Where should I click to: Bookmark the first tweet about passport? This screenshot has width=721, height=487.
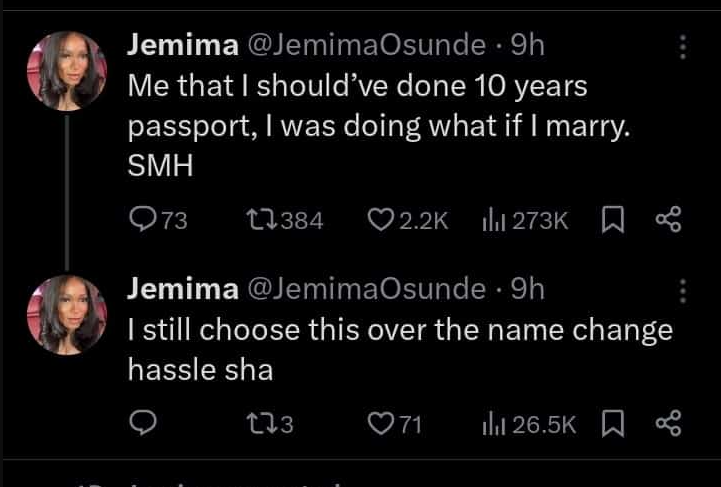pyautogui.click(x=614, y=221)
